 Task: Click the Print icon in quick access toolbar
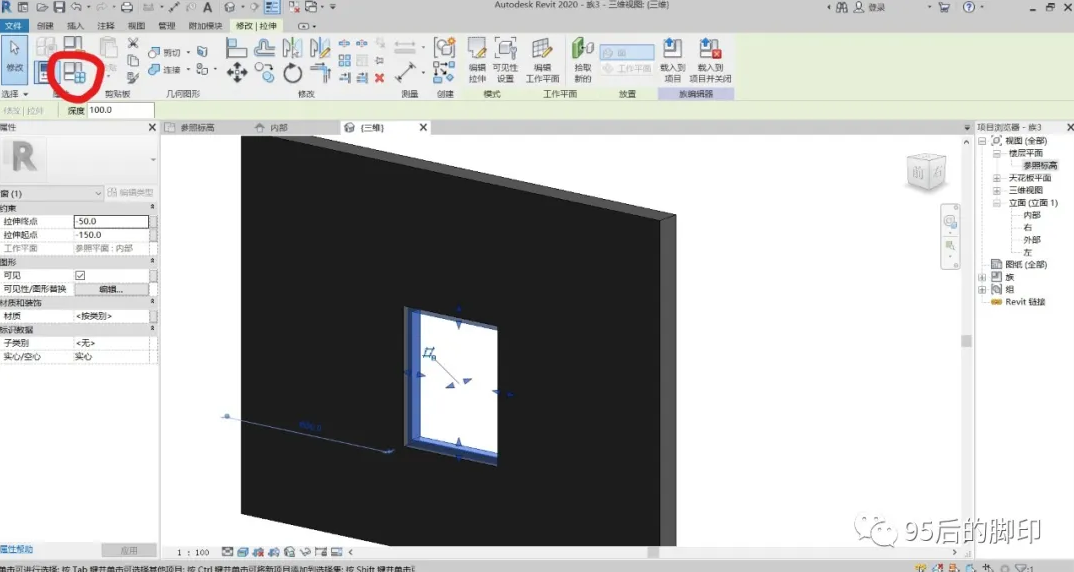pyautogui.click(x=127, y=8)
